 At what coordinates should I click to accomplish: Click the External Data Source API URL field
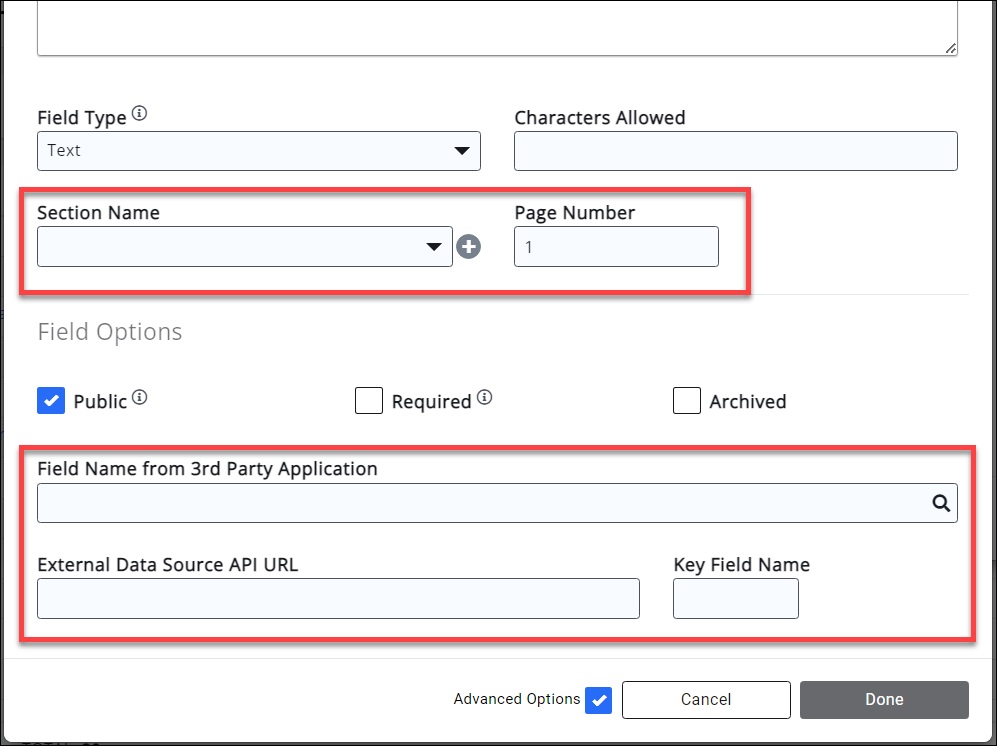(338, 599)
